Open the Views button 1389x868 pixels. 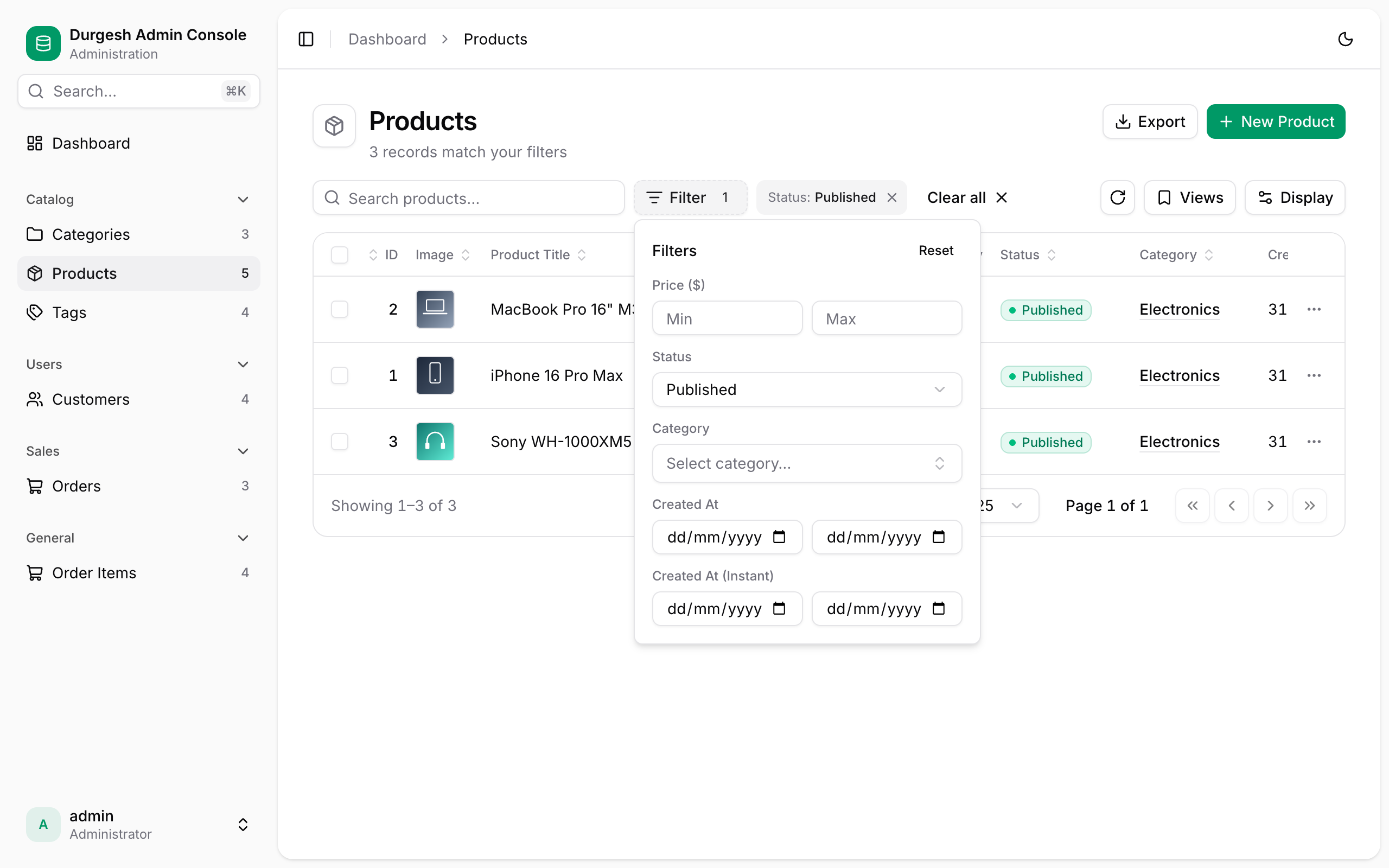[x=1189, y=197]
